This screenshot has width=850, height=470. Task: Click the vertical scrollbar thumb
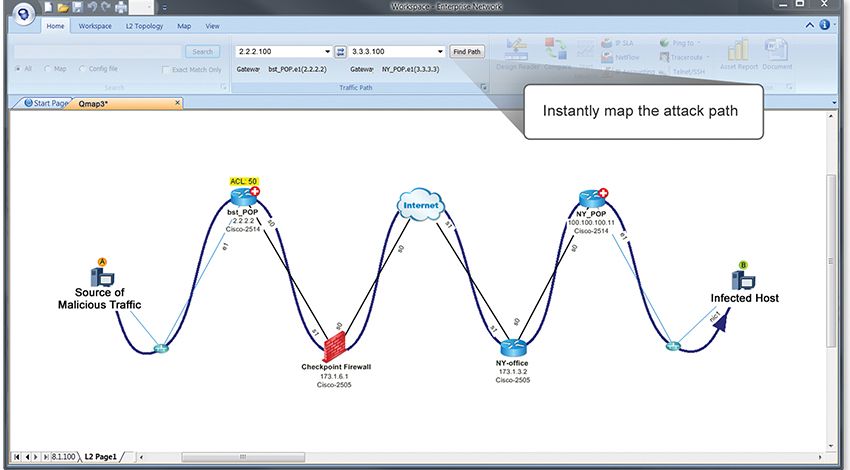[830, 261]
